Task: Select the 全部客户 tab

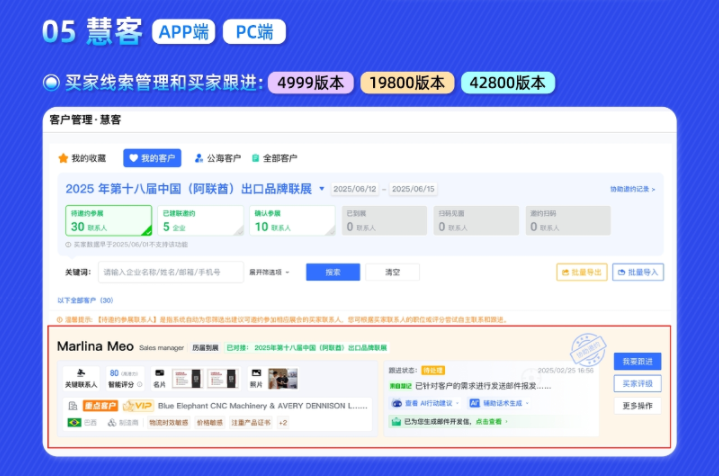Action: 274,158
